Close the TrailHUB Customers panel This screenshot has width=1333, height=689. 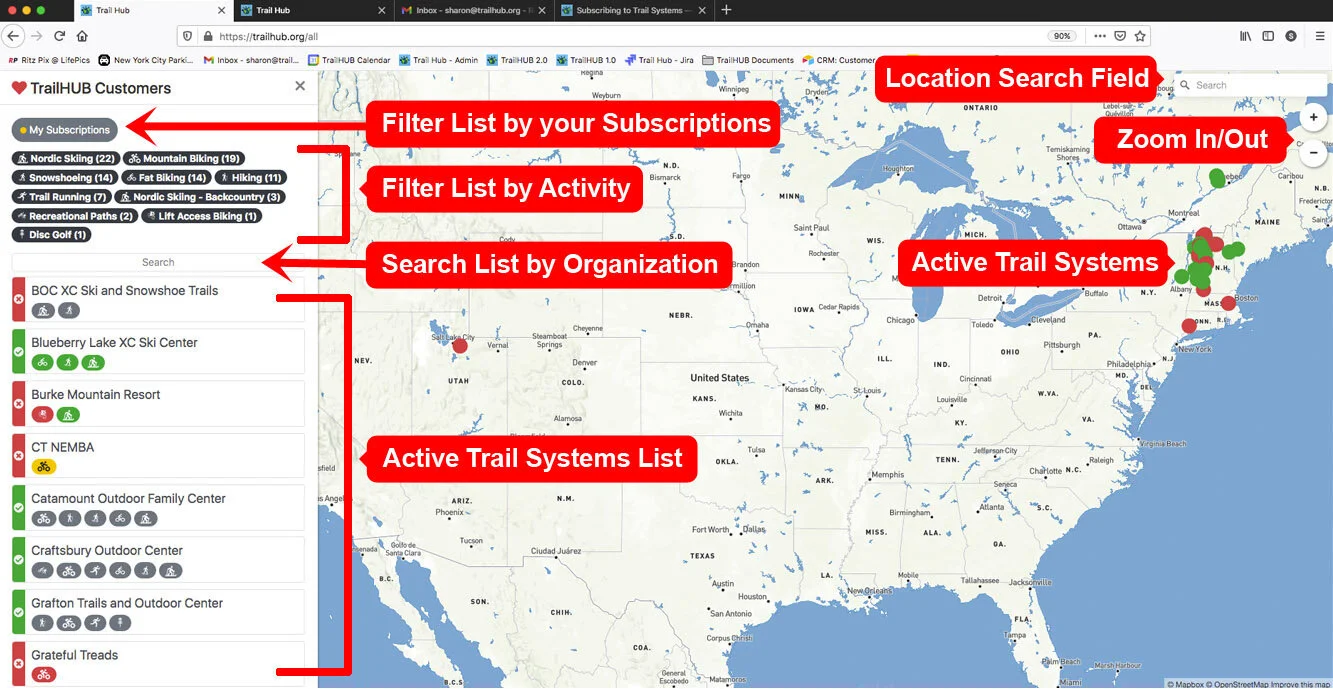(300, 87)
